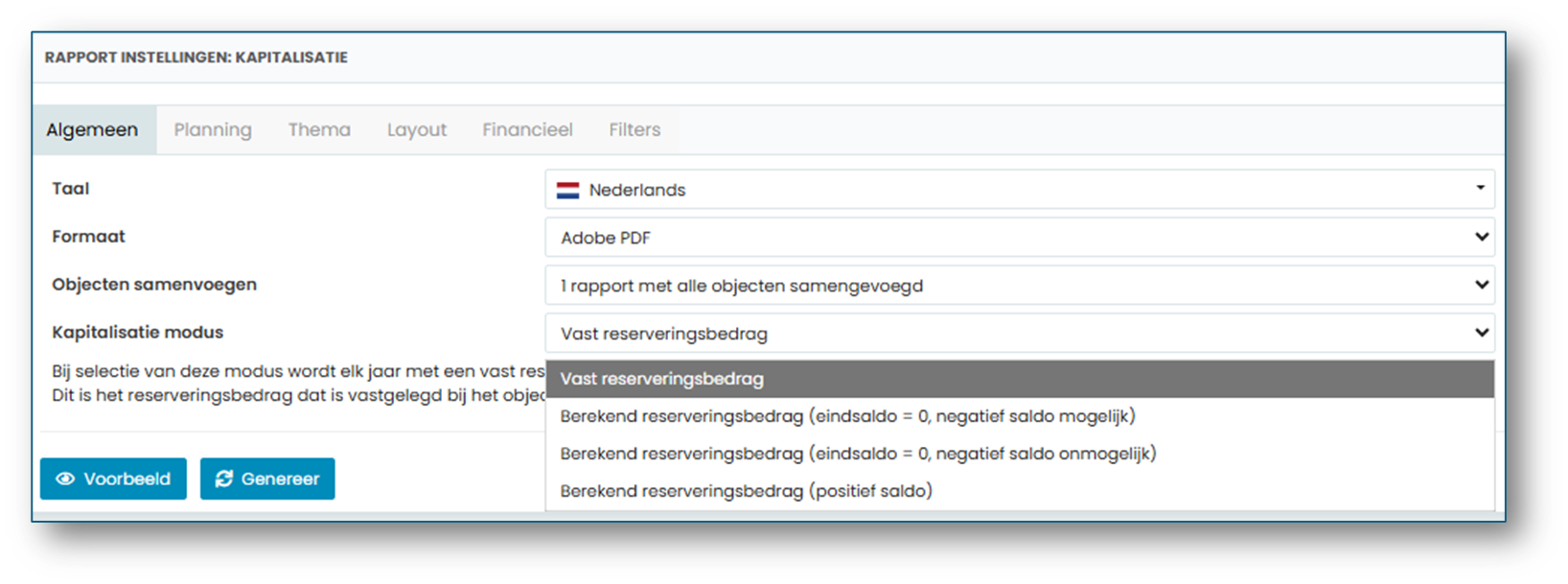Go to the Layout tab

(417, 129)
